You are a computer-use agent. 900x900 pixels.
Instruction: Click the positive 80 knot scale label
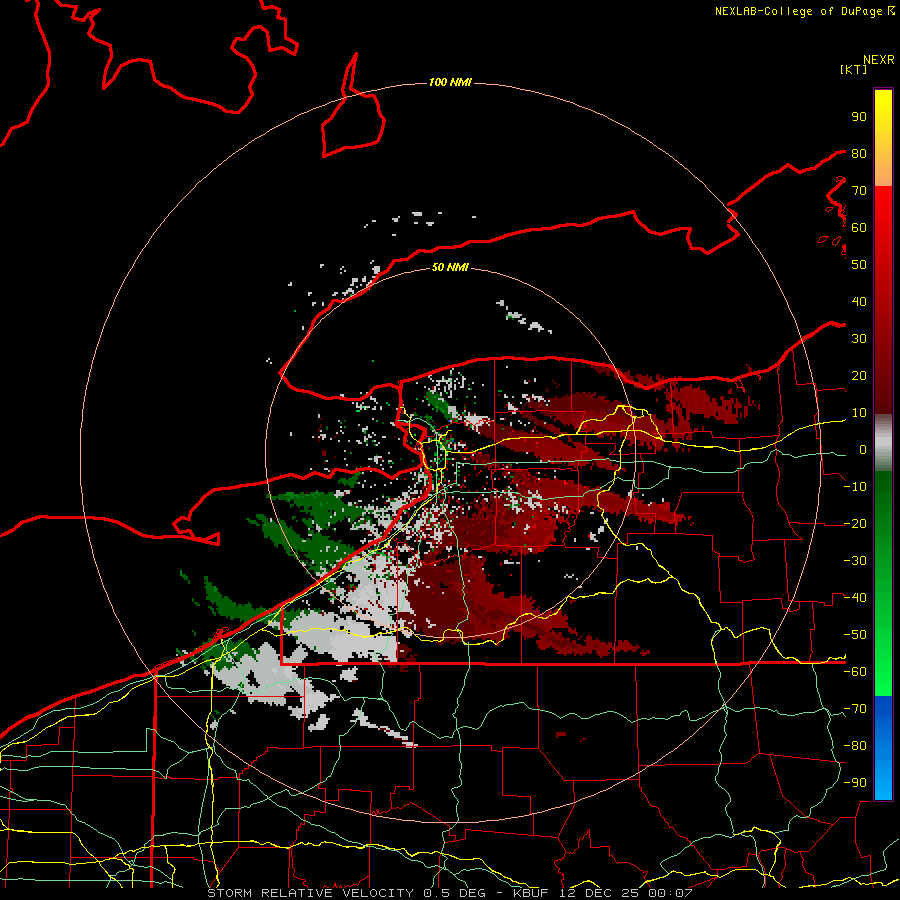pyautogui.click(x=859, y=153)
